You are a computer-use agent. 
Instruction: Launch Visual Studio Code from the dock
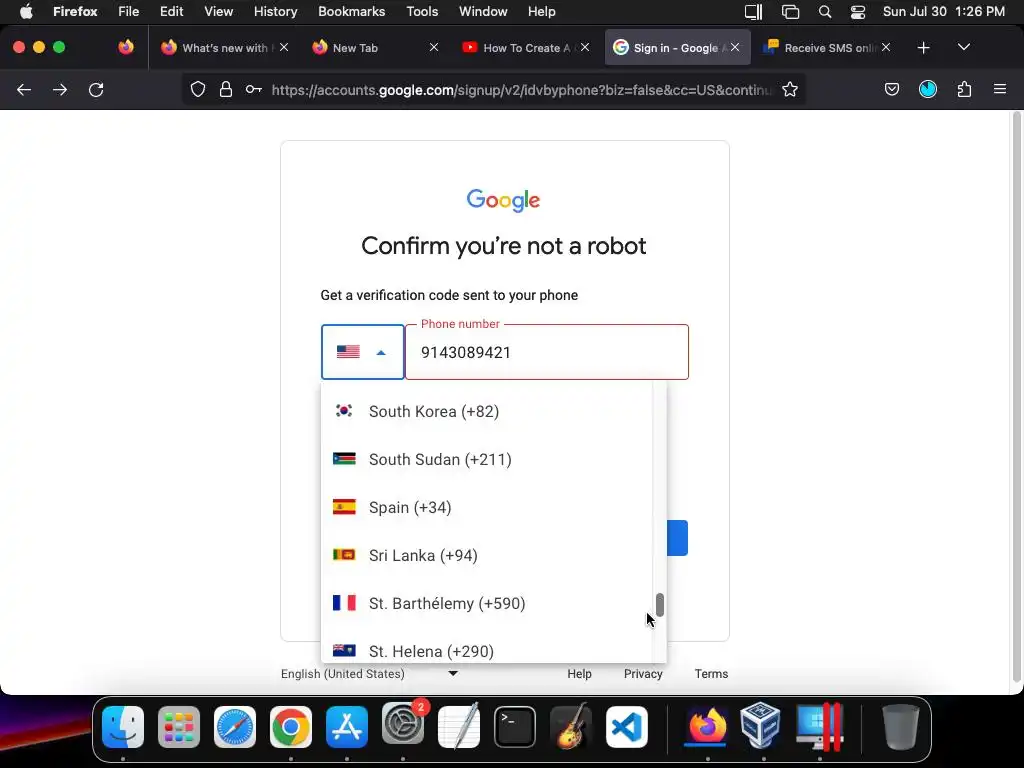click(627, 727)
